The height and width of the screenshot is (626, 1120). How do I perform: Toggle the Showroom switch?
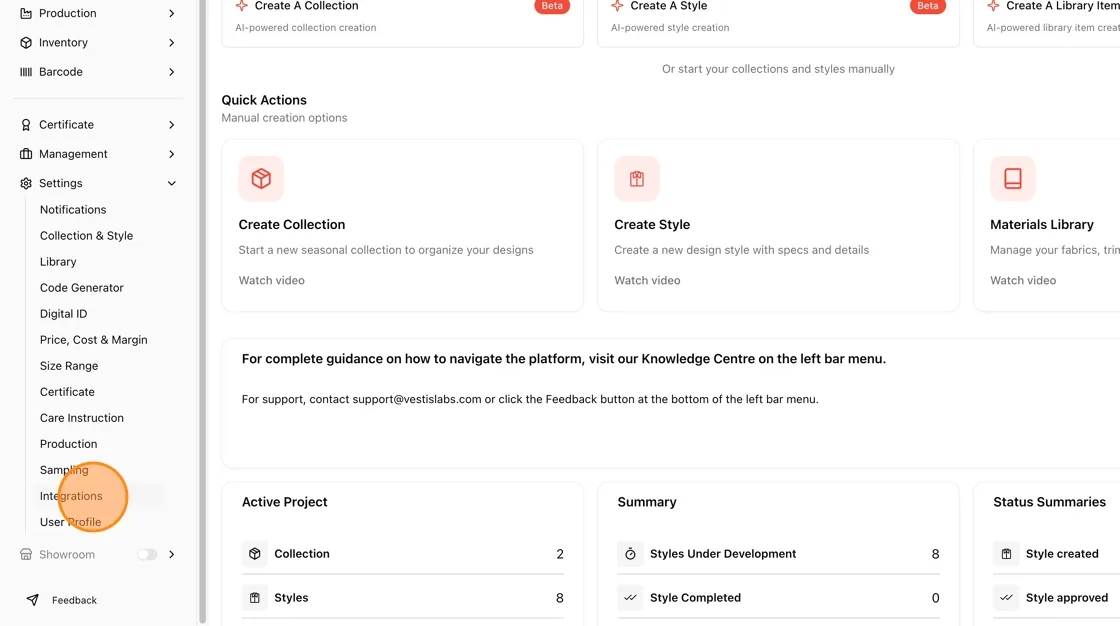(147, 555)
